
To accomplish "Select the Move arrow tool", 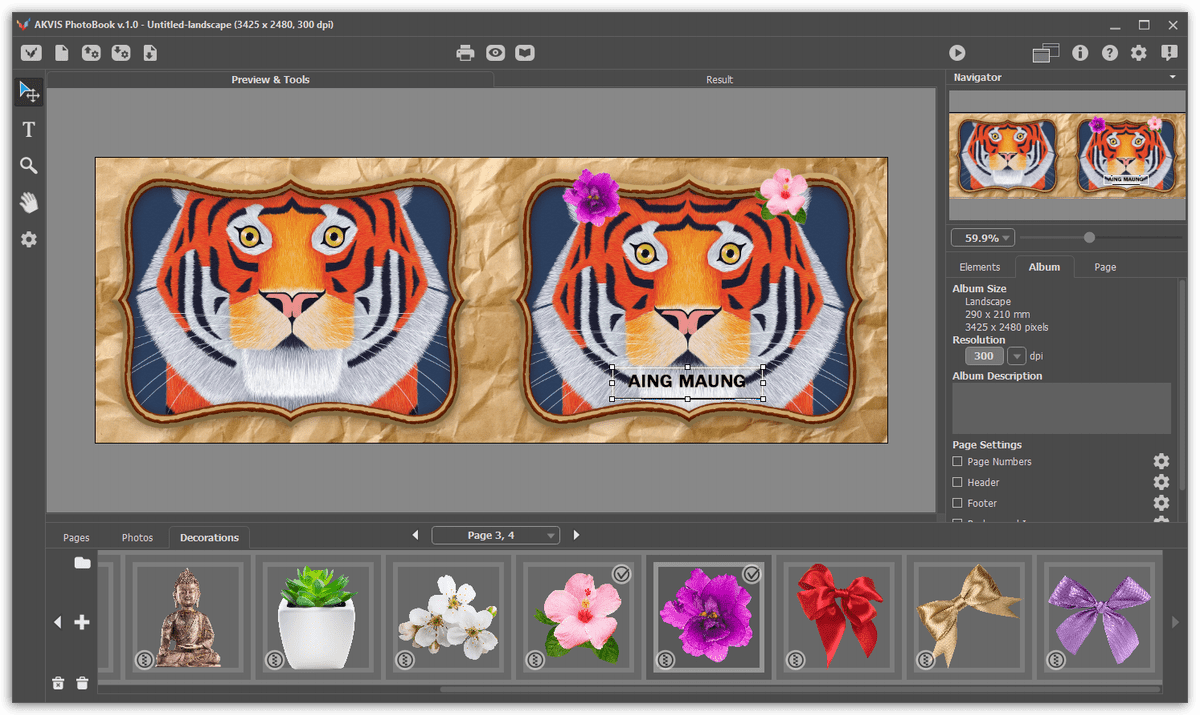I will (29, 92).
